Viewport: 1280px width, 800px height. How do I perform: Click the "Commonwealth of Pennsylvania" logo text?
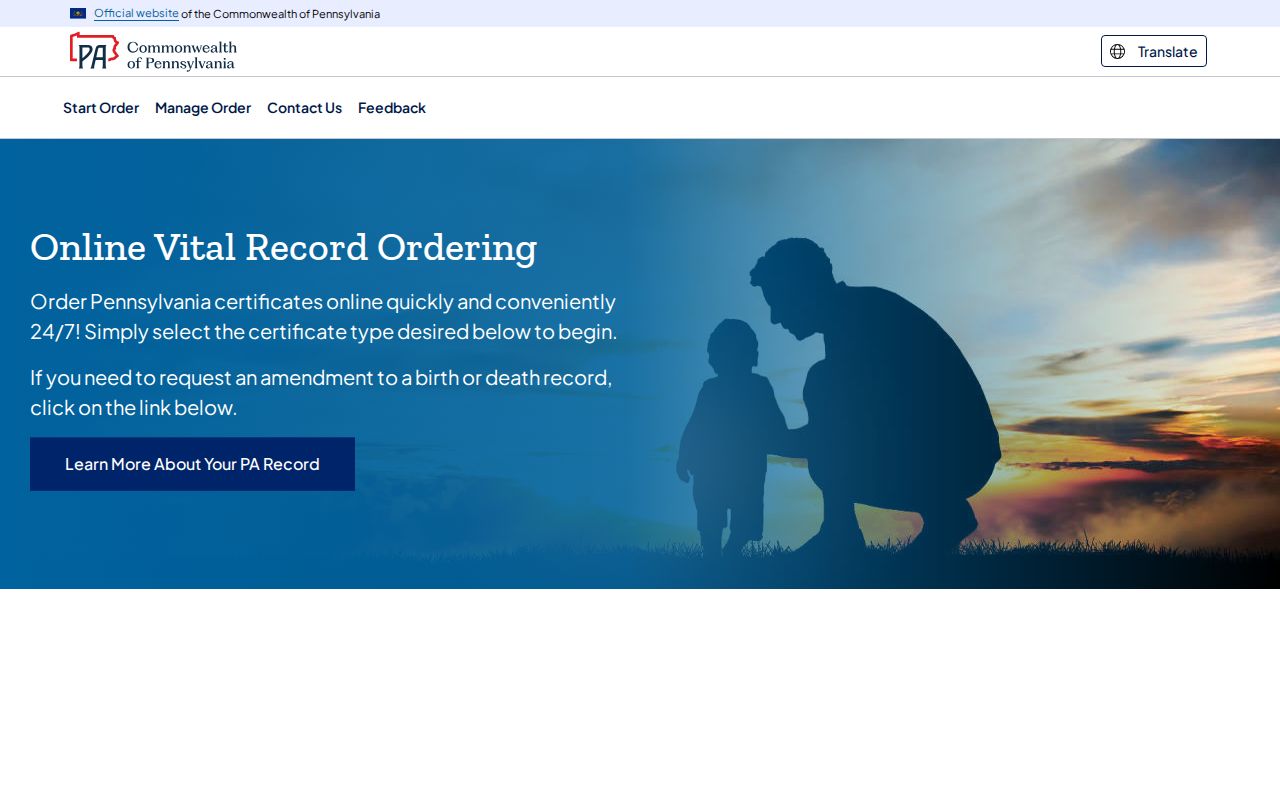[x=182, y=55]
